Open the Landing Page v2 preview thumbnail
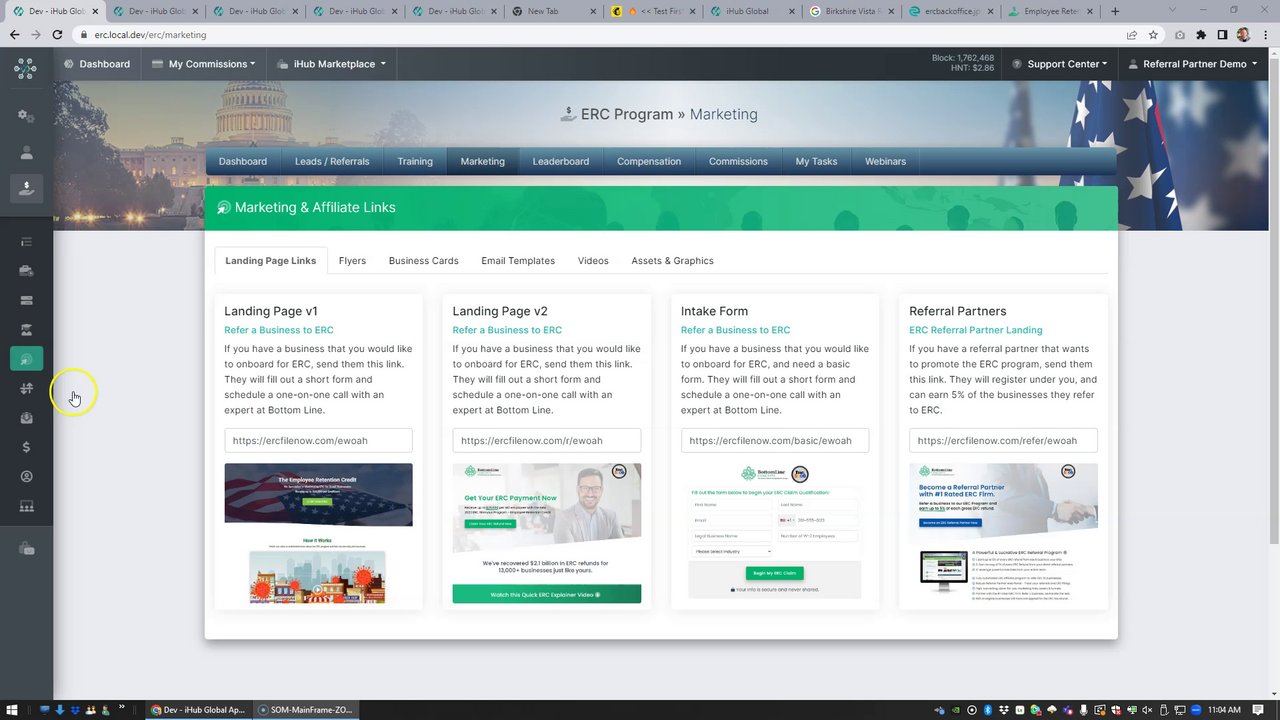 click(x=547, y=533)
